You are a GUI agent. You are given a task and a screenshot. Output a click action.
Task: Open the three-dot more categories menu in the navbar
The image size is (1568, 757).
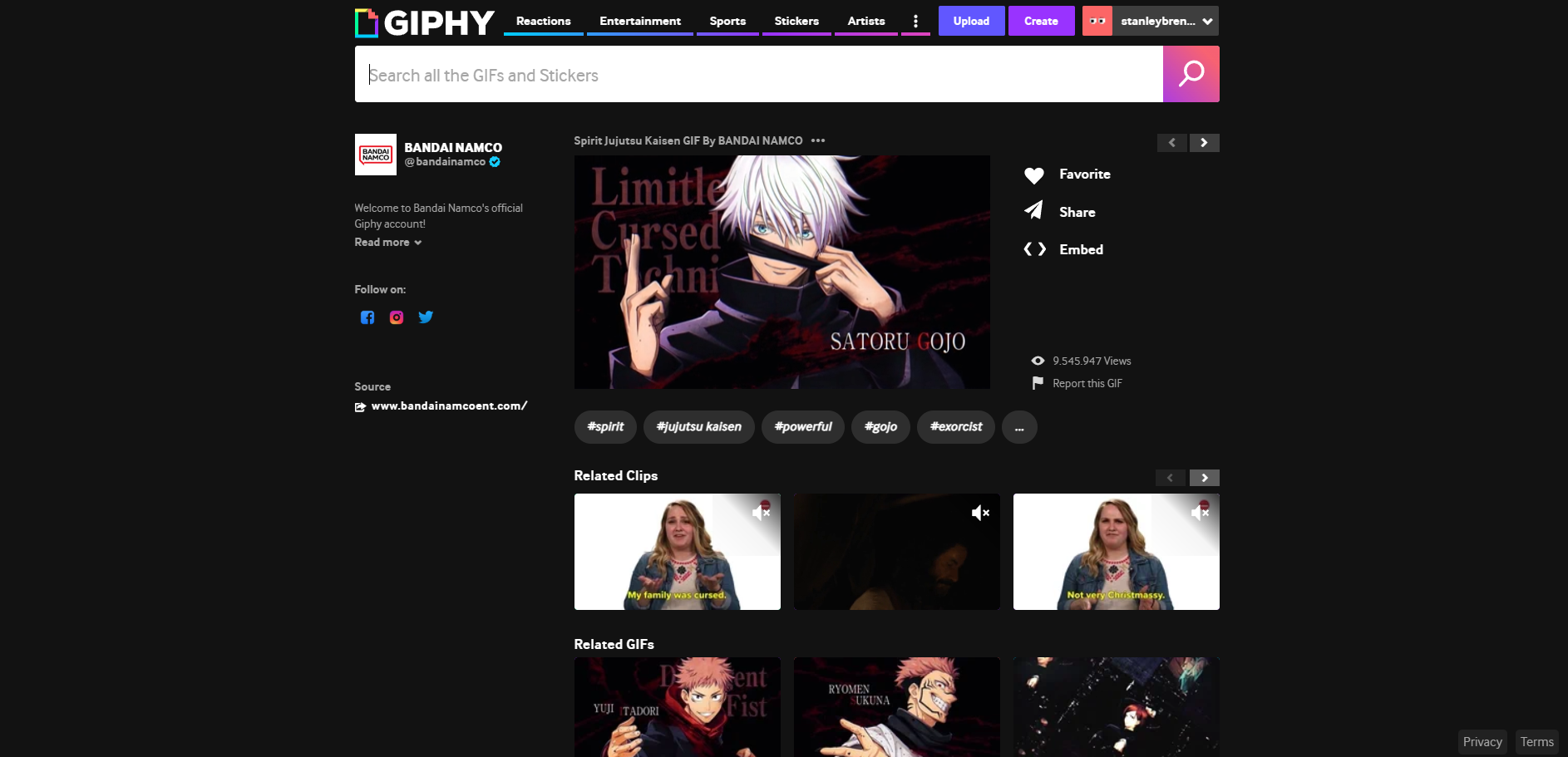click(915, 21)
